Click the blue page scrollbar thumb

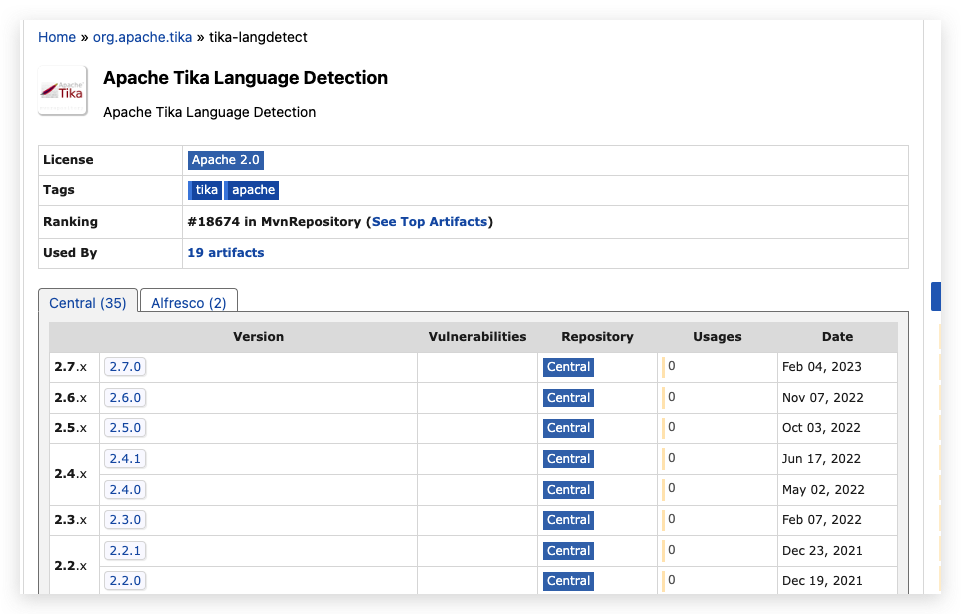pyautogui.click(x=935, y=297)
